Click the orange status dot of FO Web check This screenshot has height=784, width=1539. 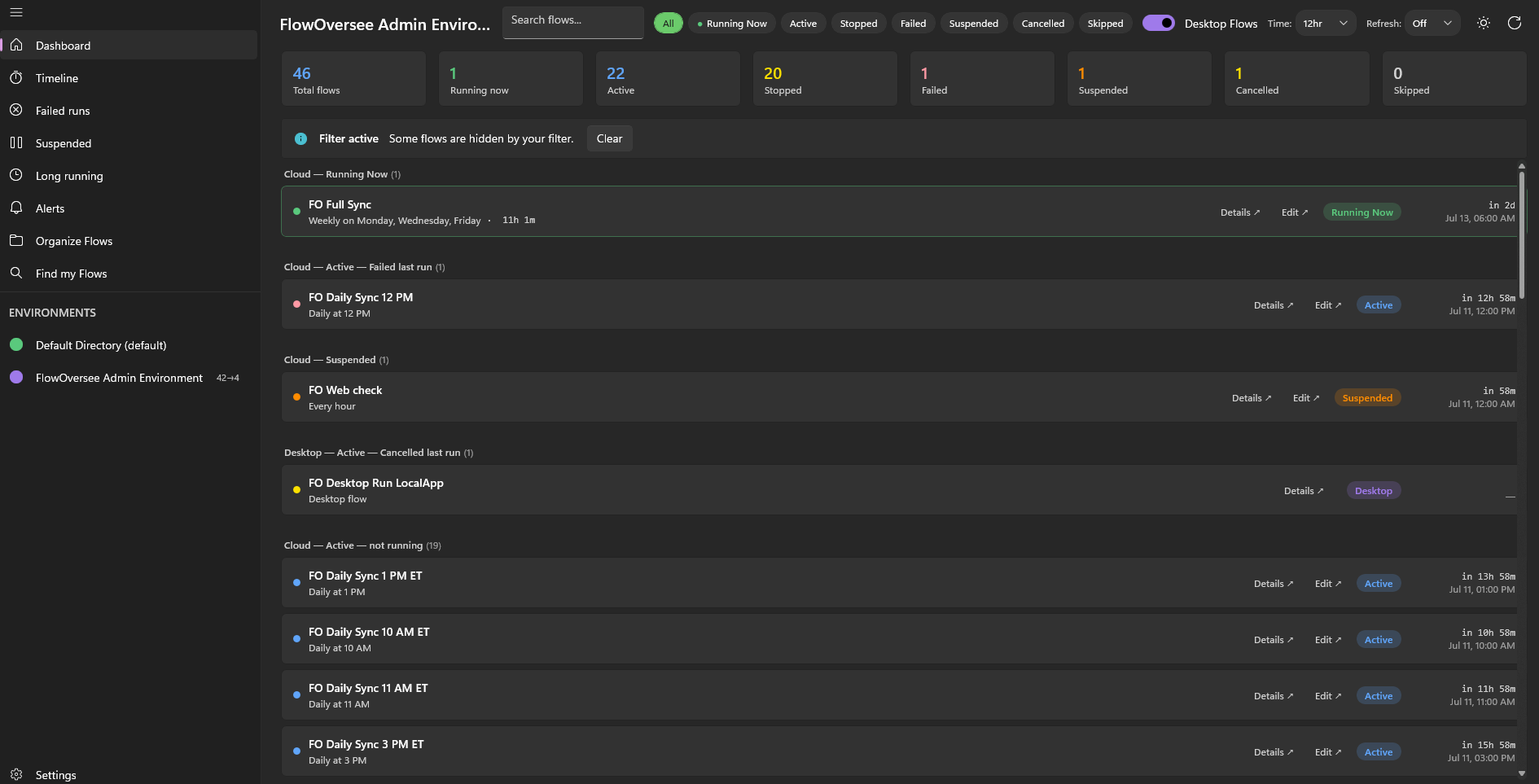tap(296, 397)
